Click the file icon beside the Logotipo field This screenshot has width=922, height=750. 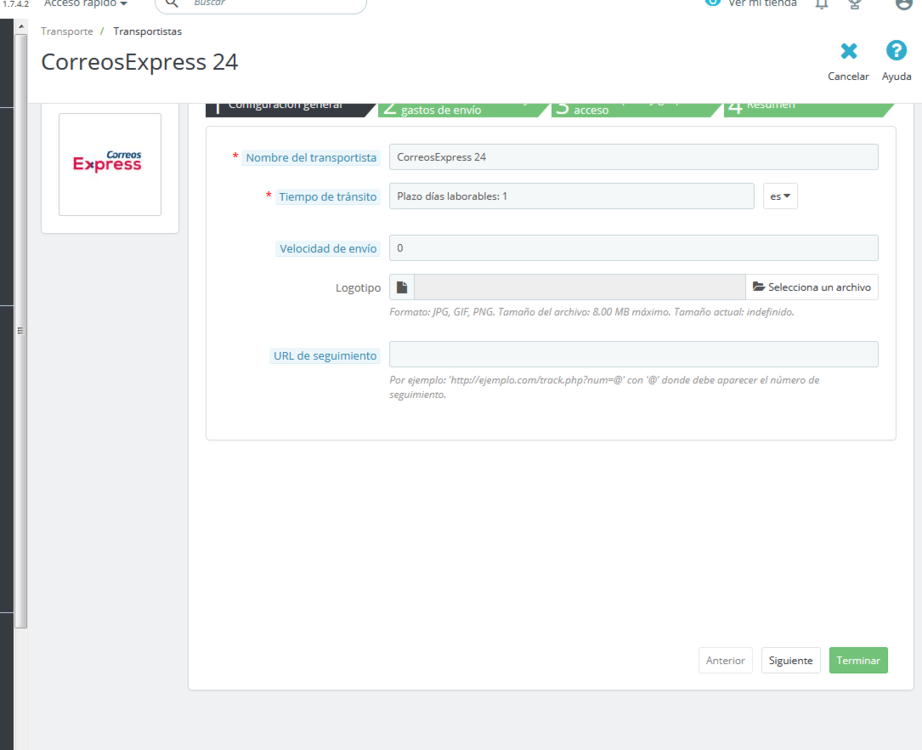pyautogui.click(x=401, y=287)
